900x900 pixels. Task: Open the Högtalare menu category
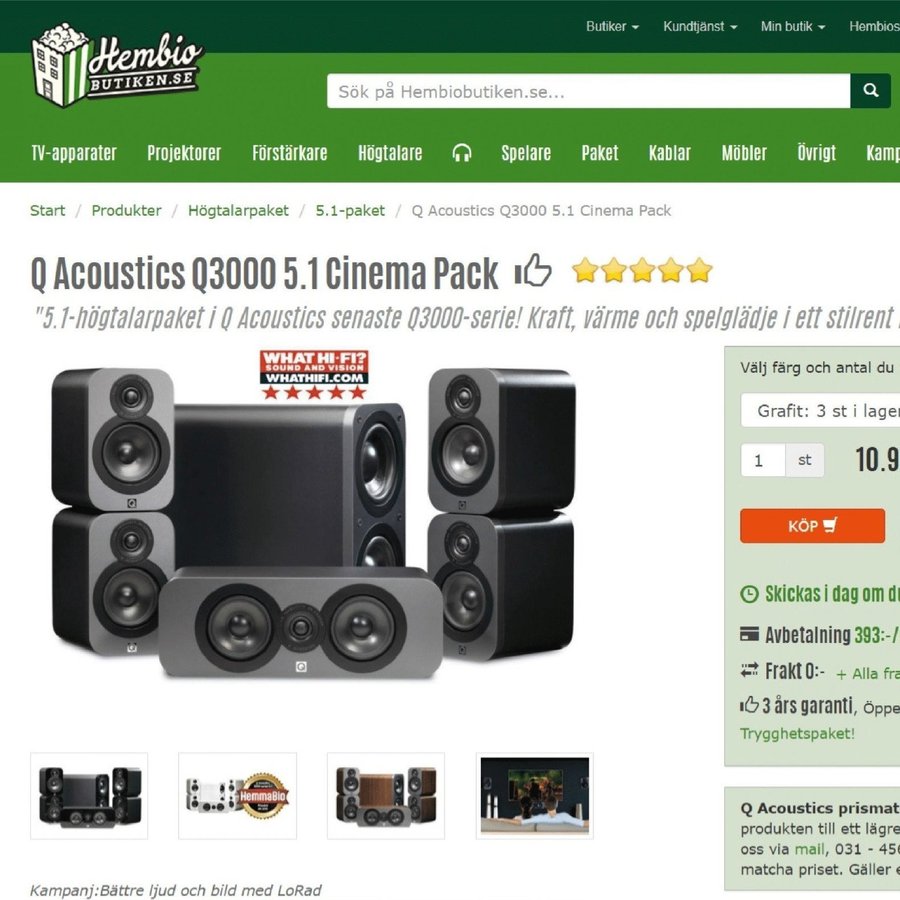pyautogui.click(x=390, y=153)
